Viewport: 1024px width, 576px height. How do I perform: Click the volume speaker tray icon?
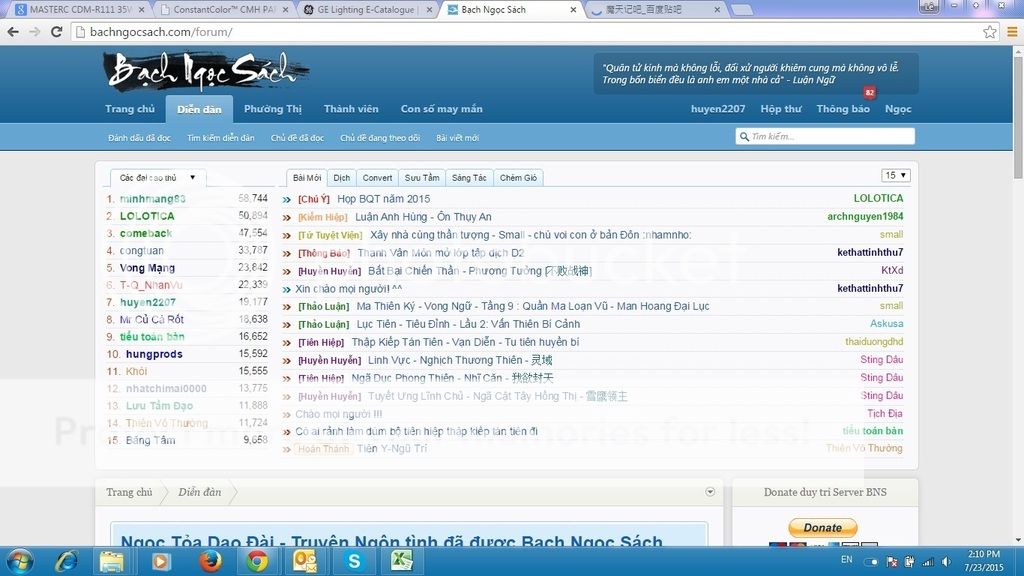click(x=946, y=562)
